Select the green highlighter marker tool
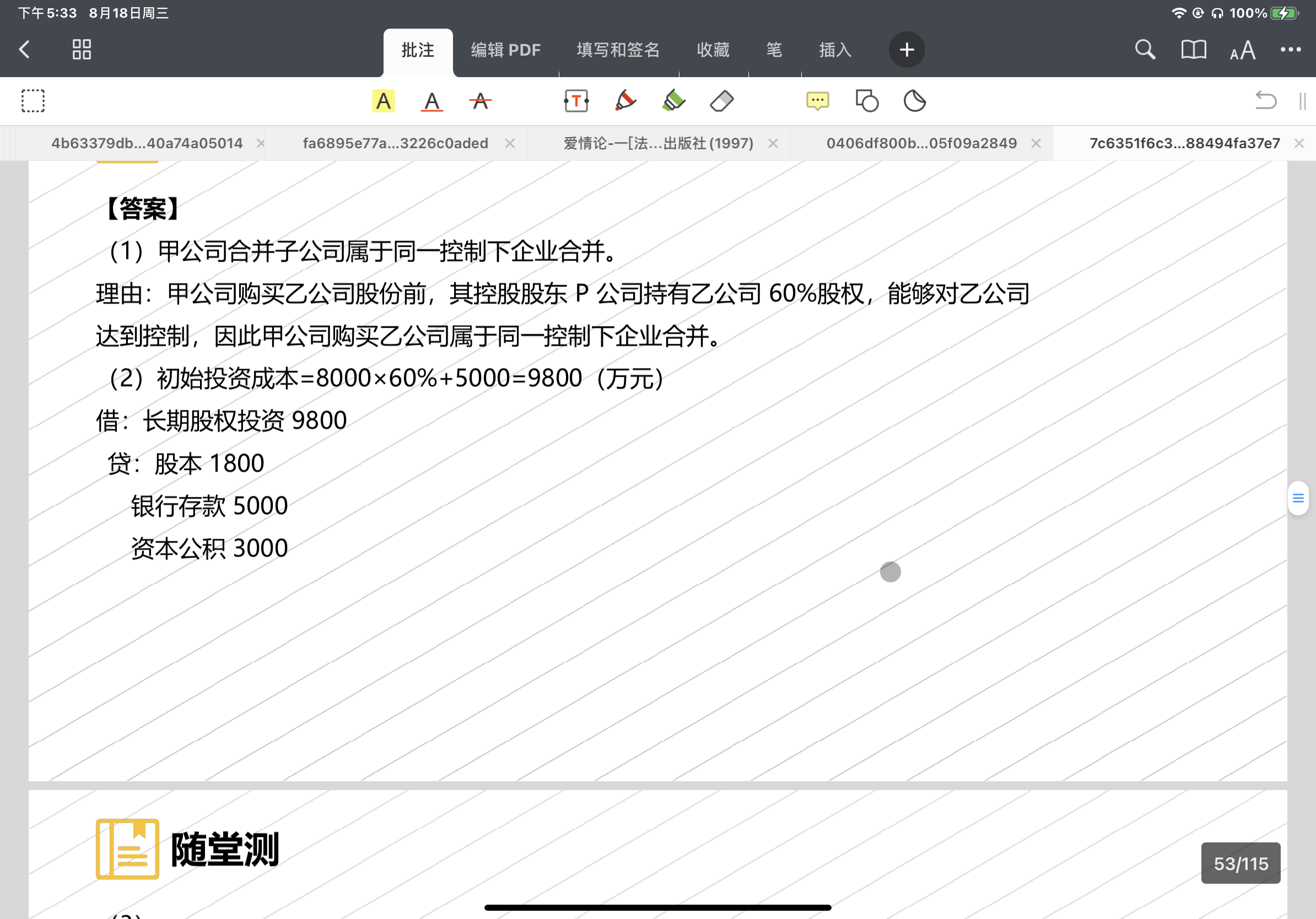Image resolution: width=1316 pixels, height=919 pixels. coord(673,101)
